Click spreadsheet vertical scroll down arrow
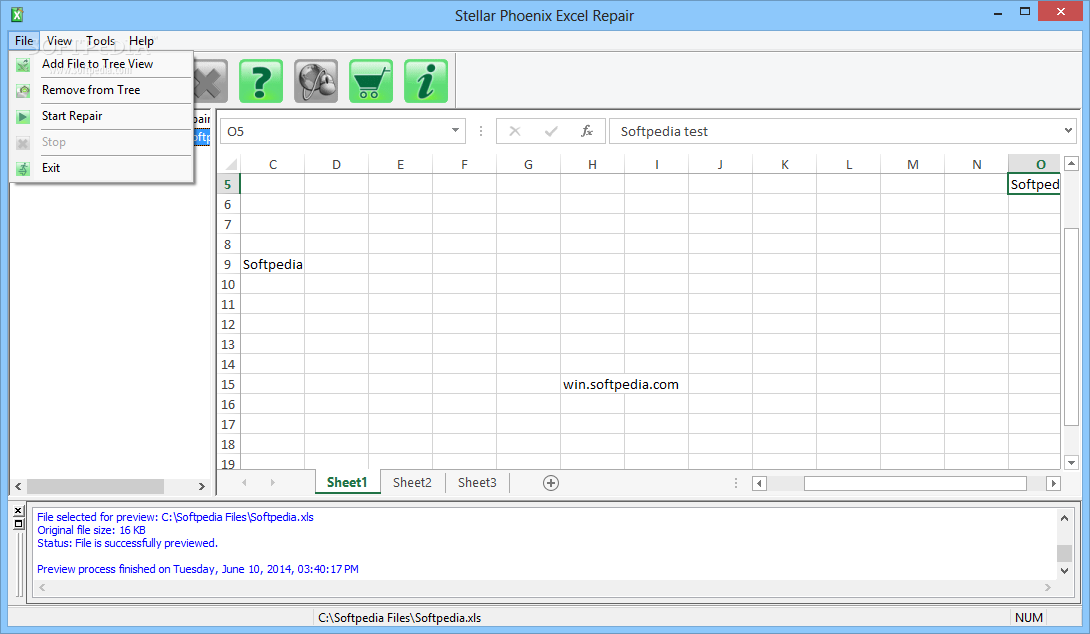The image size is (1090, 634). (1071, 462)
